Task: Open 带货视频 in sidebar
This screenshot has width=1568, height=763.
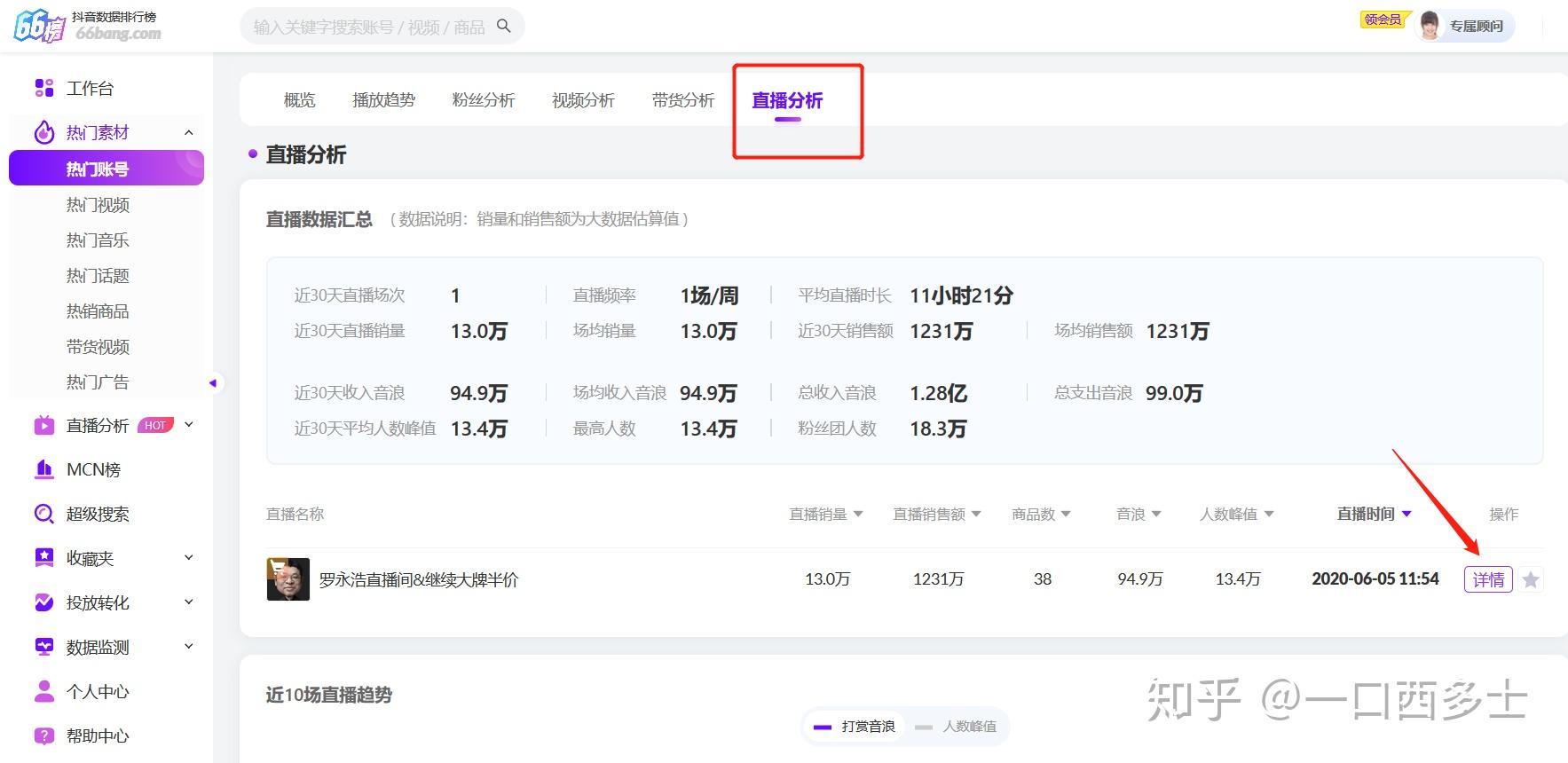Action: point(98,347)
